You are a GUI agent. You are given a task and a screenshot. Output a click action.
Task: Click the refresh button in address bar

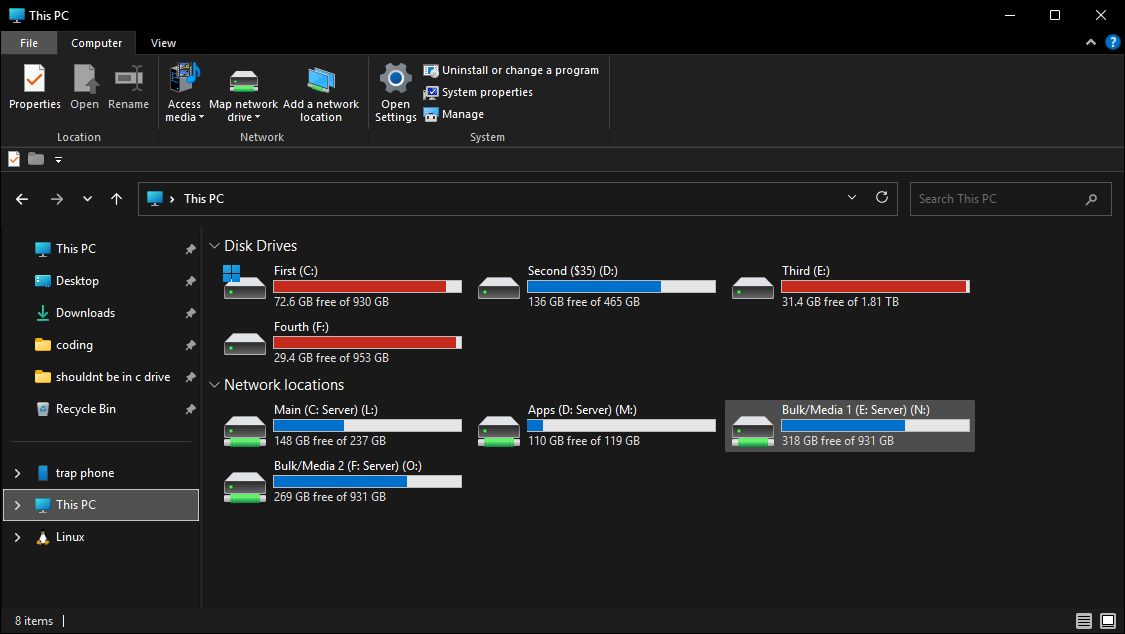pos(882,198)
